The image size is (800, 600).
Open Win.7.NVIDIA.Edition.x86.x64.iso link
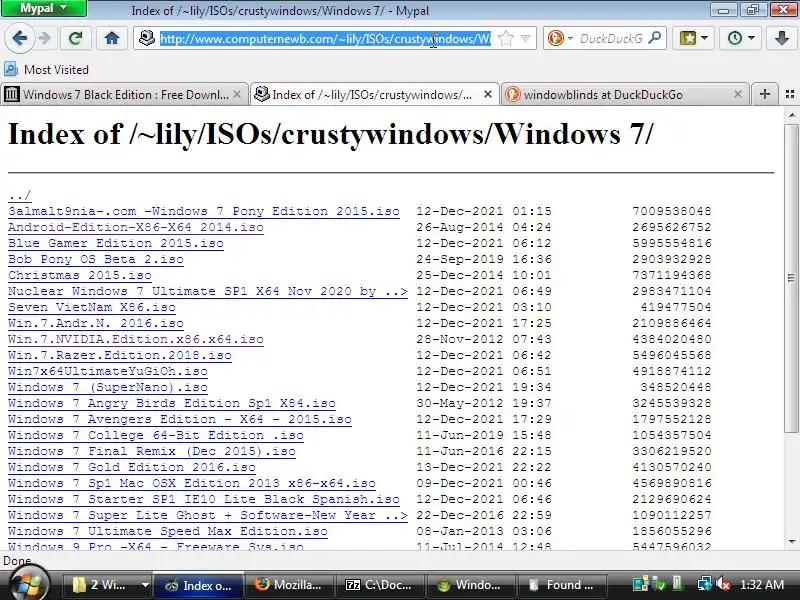(136, 339)
